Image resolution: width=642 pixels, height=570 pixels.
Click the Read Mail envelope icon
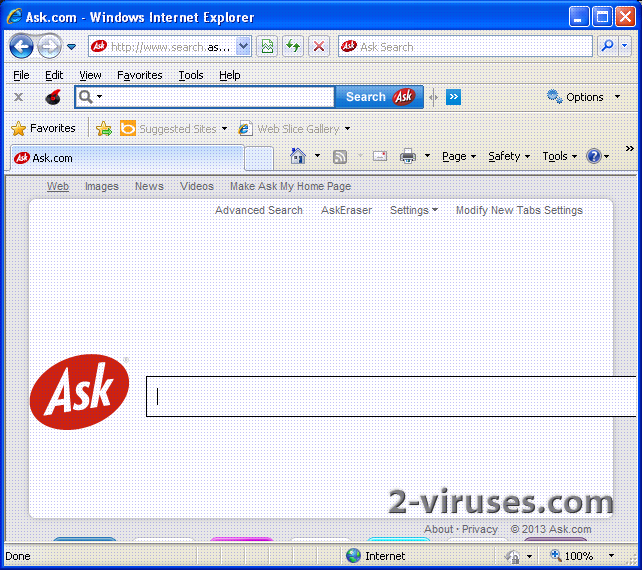(380, 156)
